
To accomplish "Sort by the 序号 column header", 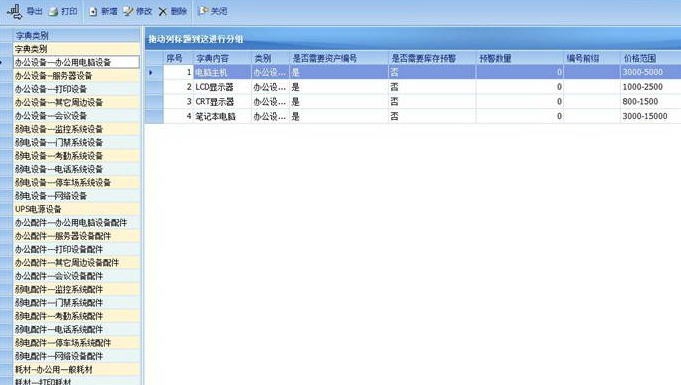I will 178,58.
